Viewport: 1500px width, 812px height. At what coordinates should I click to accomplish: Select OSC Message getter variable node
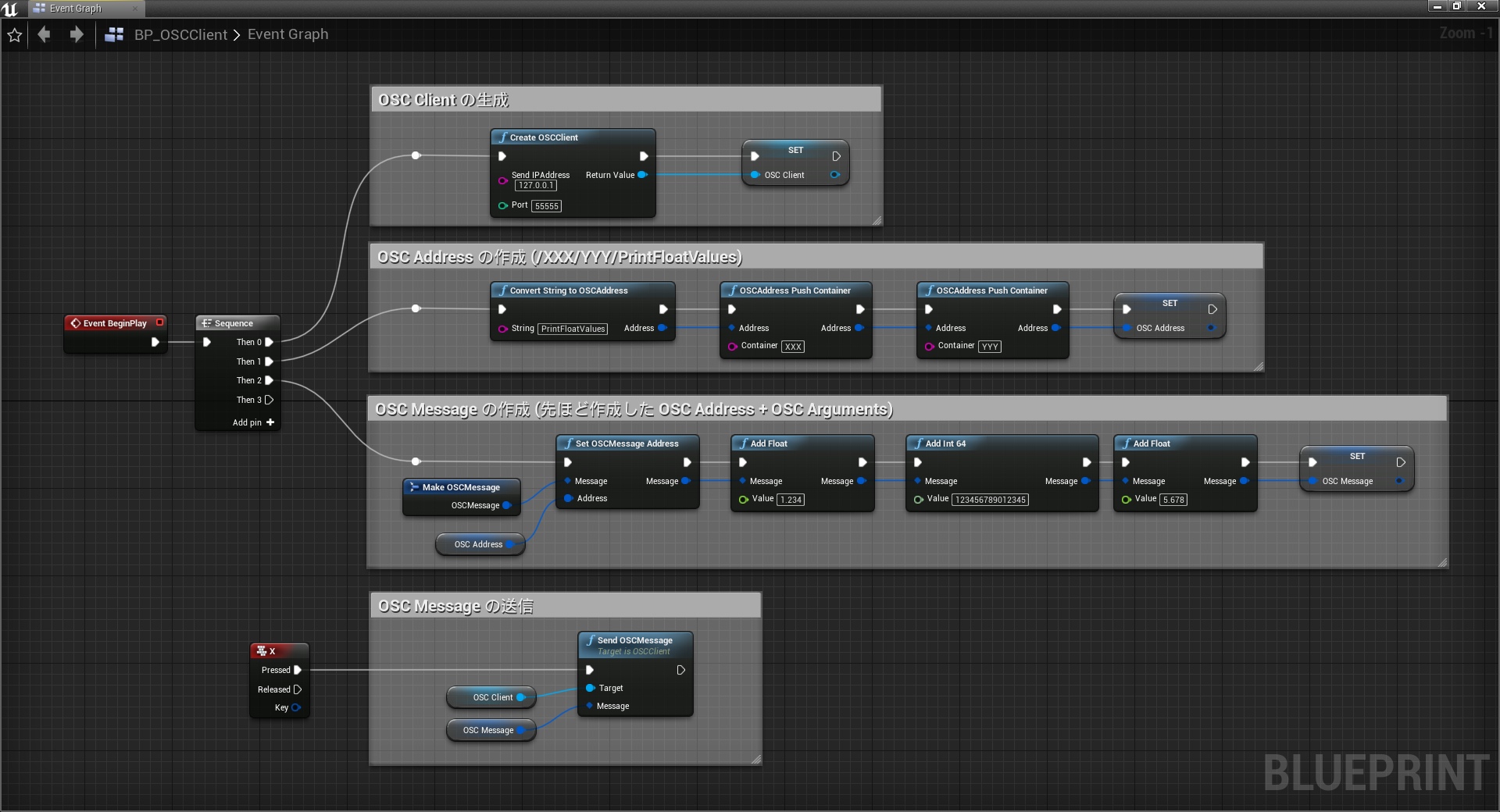(x=491, y=730)
